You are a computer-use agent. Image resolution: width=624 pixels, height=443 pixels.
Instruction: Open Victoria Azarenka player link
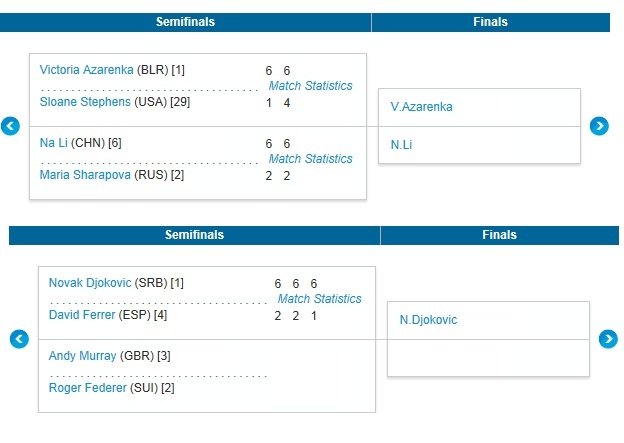[86, 70]
